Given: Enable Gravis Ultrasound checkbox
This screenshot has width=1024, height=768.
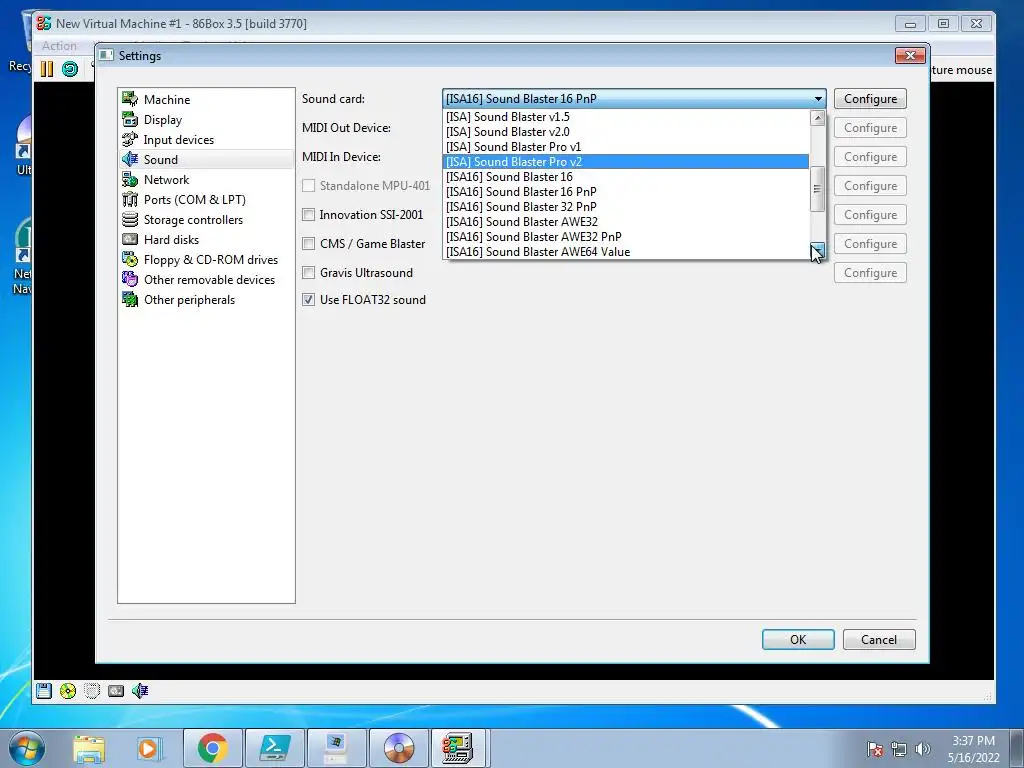Looking at the screenshot, I should coord(309,273).
